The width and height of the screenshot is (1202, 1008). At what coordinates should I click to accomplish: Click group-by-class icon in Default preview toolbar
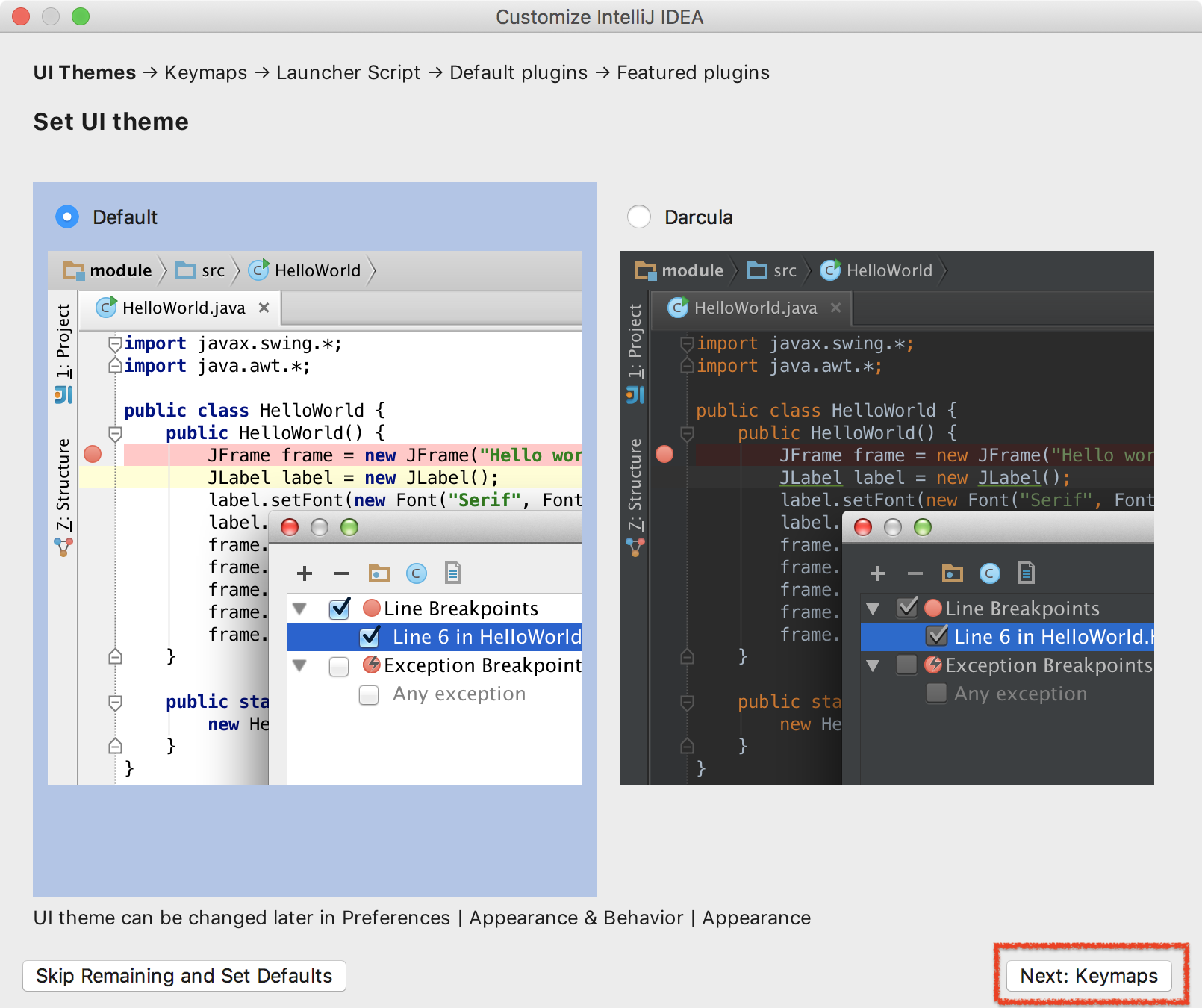point(416,573)
